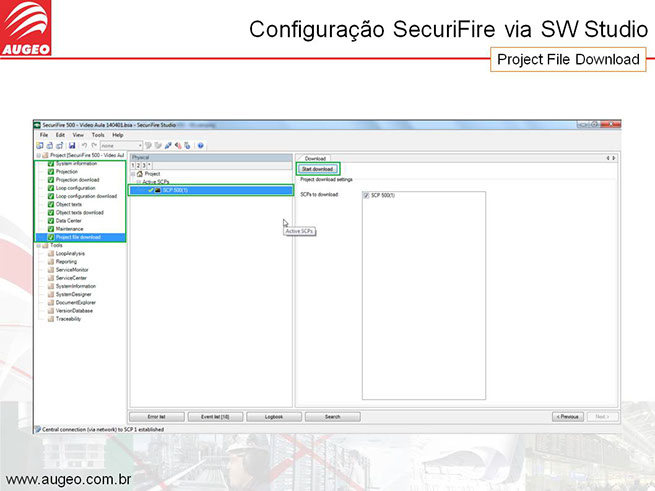
Task: Click the Save icon in the toolbar
Action: [72, 145]
